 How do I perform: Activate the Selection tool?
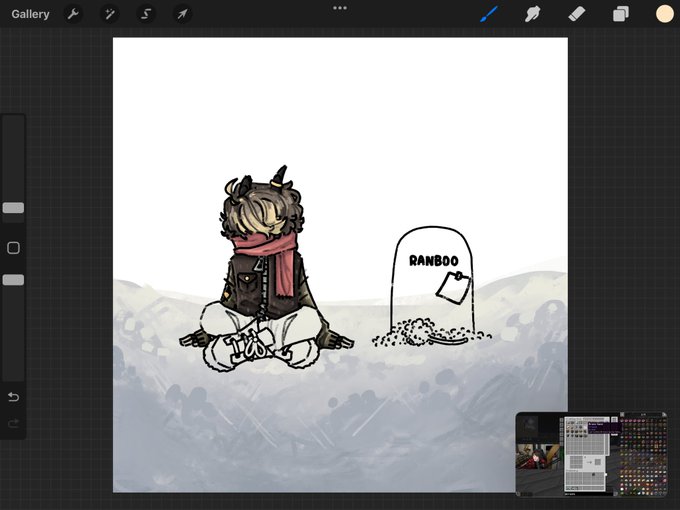point(146,14)
